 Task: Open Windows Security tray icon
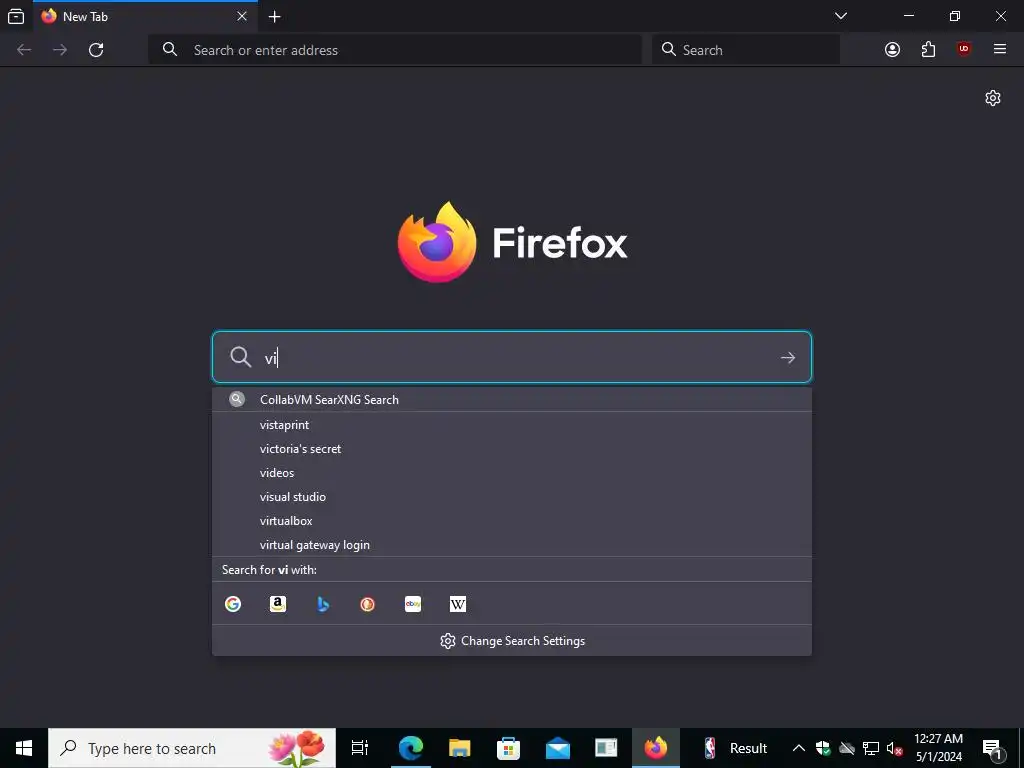(x=823, y=748)
